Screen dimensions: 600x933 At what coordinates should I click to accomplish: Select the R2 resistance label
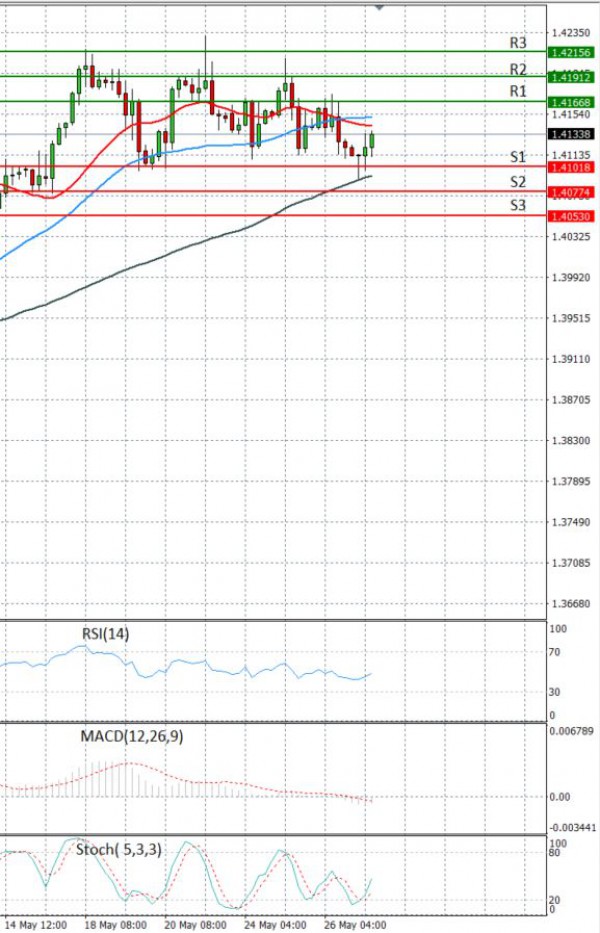pos(518,70)
